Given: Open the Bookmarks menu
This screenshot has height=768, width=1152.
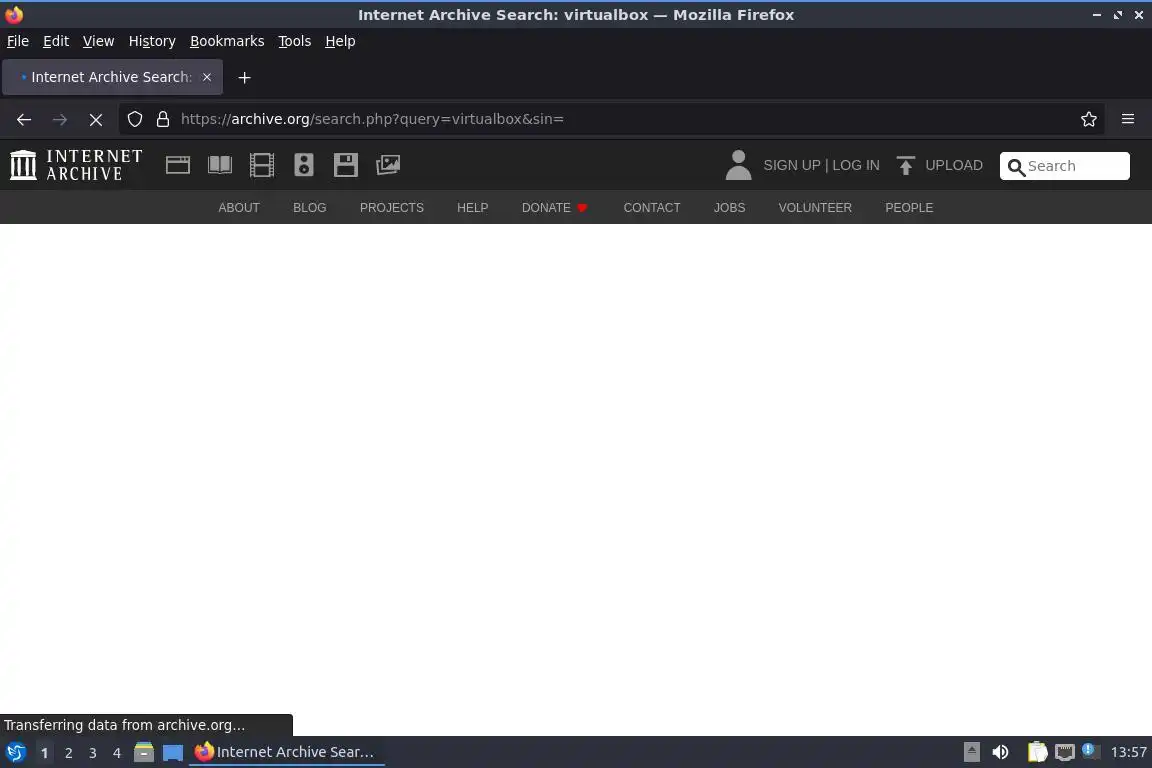Looking at the screenshot, I should [x=227, y=41].
